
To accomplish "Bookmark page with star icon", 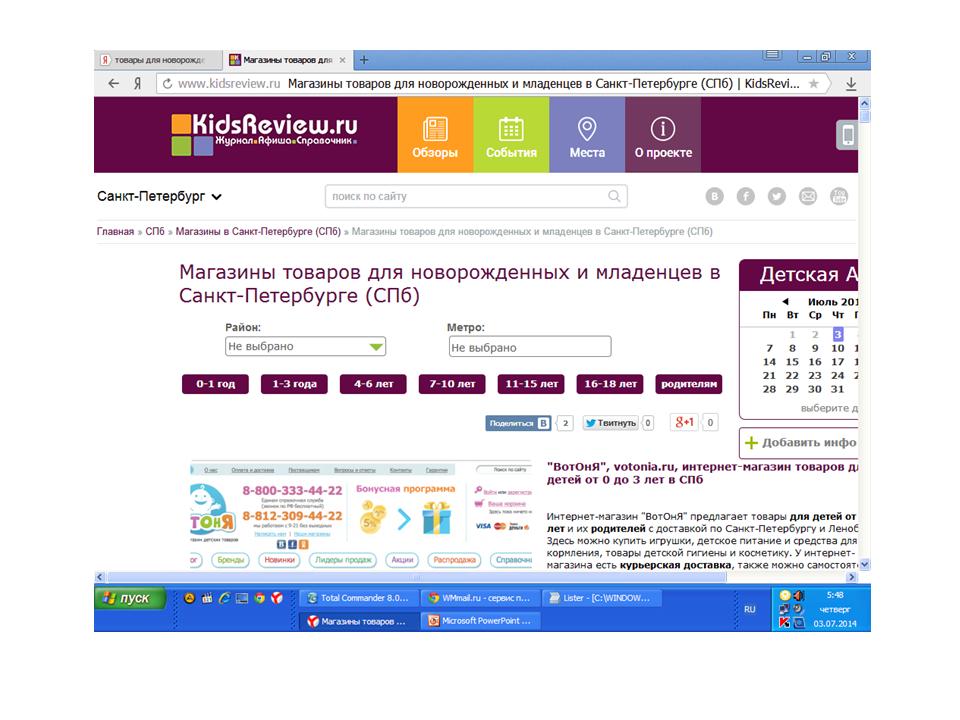I will point(814,83).
